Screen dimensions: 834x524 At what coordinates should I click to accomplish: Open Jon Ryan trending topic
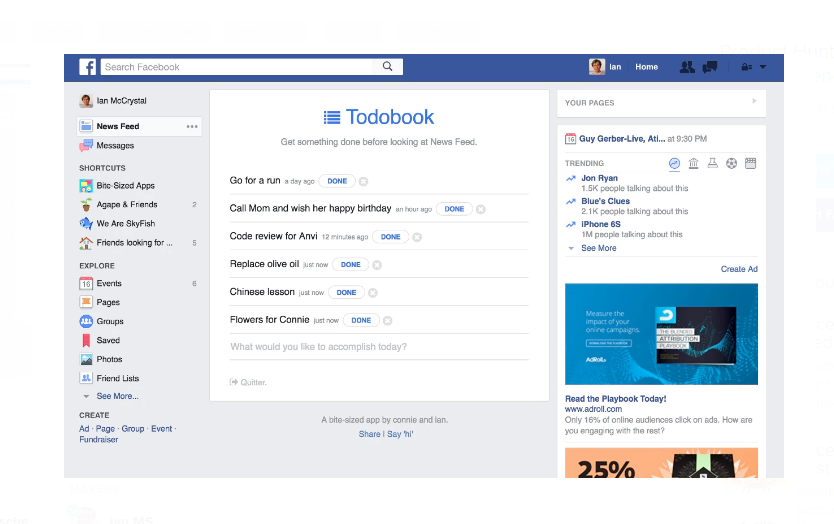click(599, 178)
